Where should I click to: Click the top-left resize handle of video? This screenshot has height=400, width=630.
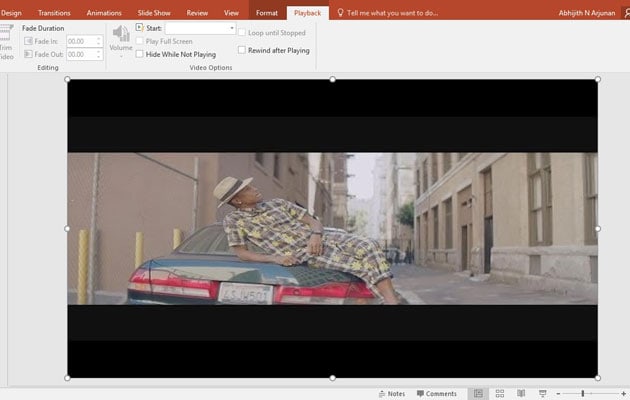pyautogui.click(x=68, y=80)
